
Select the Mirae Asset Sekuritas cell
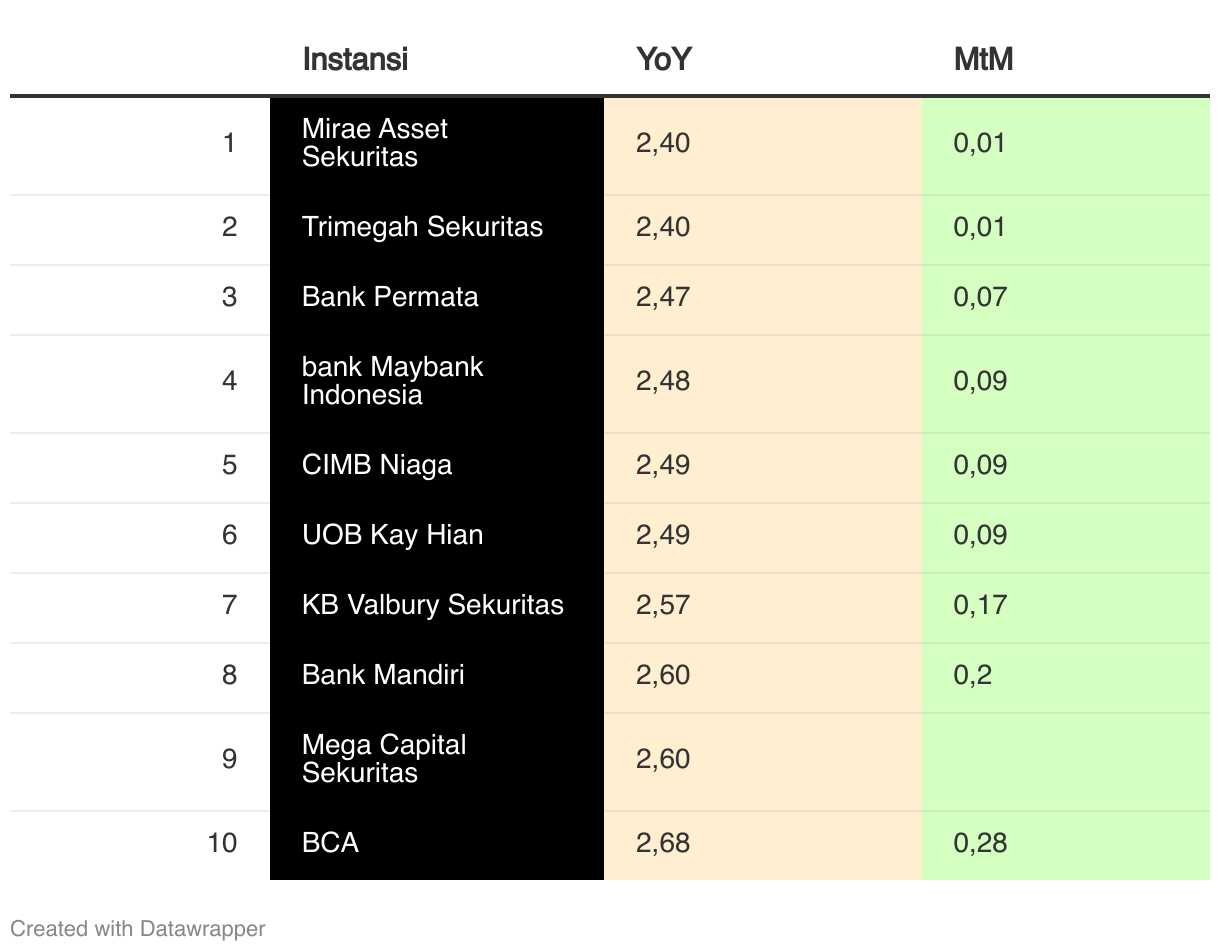437,143
